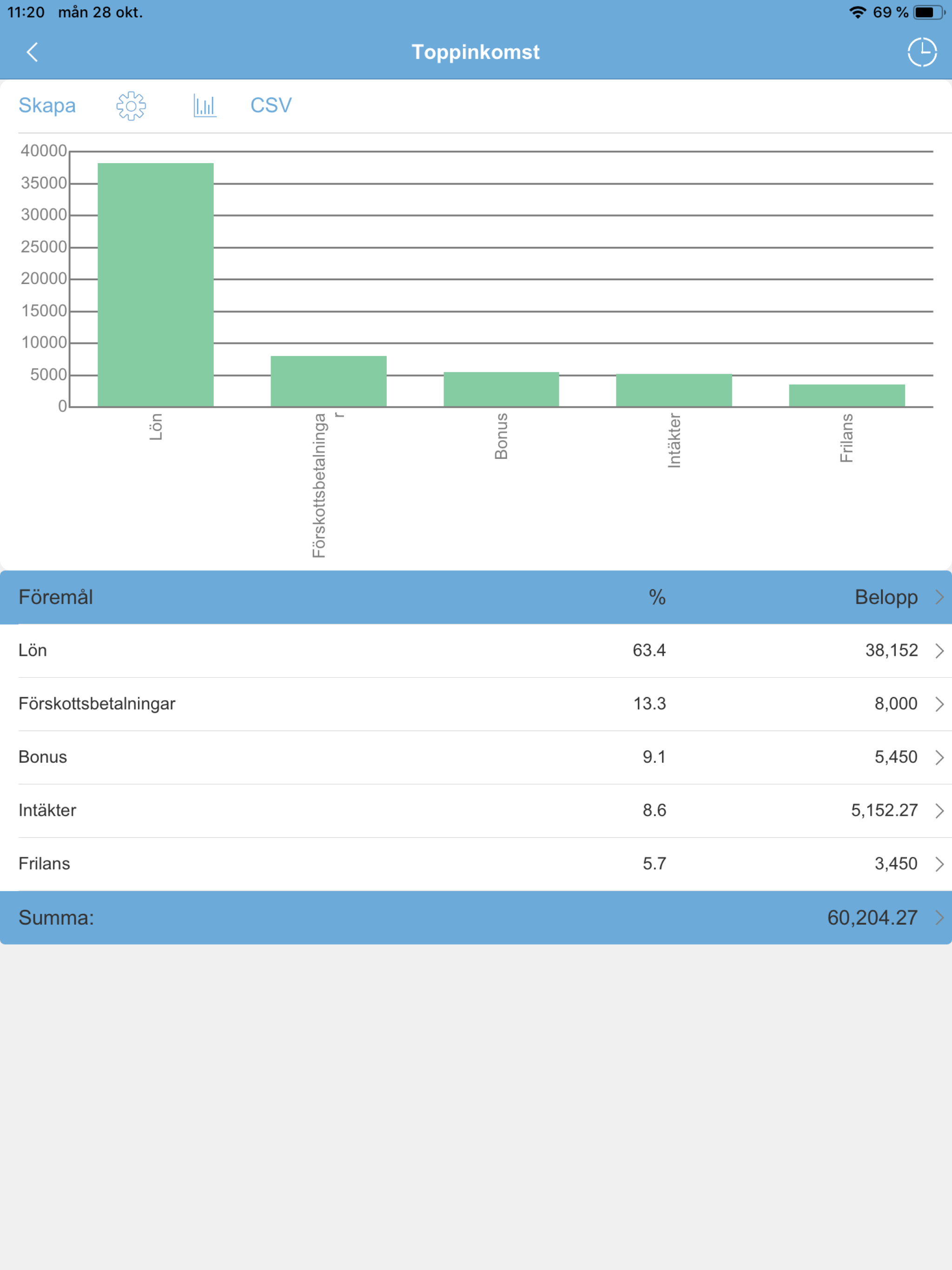This screenshot has width=952, height=1270.
Task: Tap the Förskottsbetalningar bar in chart
Action: pyautogui.click(x=329, y=381)
